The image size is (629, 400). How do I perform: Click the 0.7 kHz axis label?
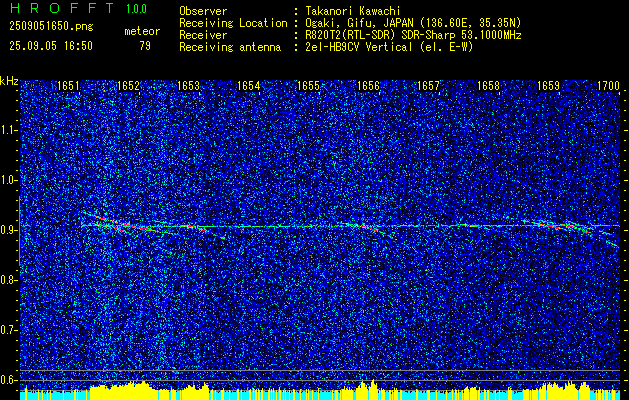pyautogui.click(x=8, y=330)
